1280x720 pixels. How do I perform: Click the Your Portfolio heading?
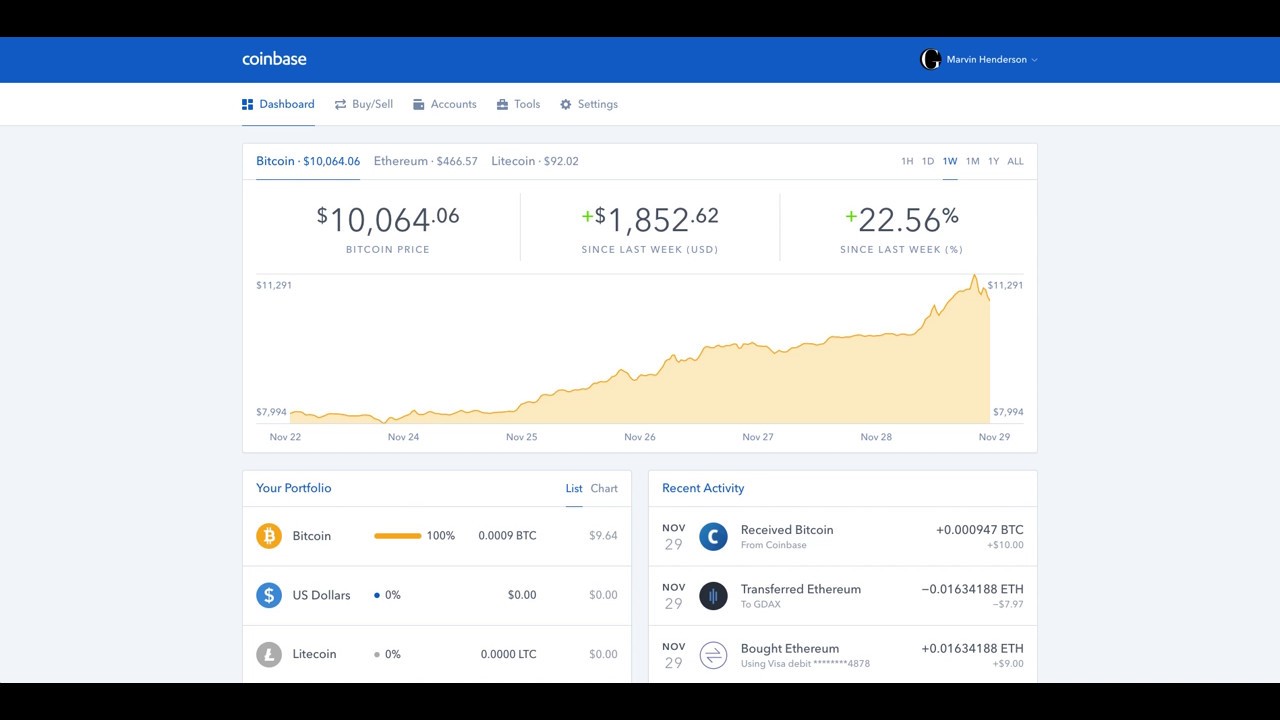[294, 488]
